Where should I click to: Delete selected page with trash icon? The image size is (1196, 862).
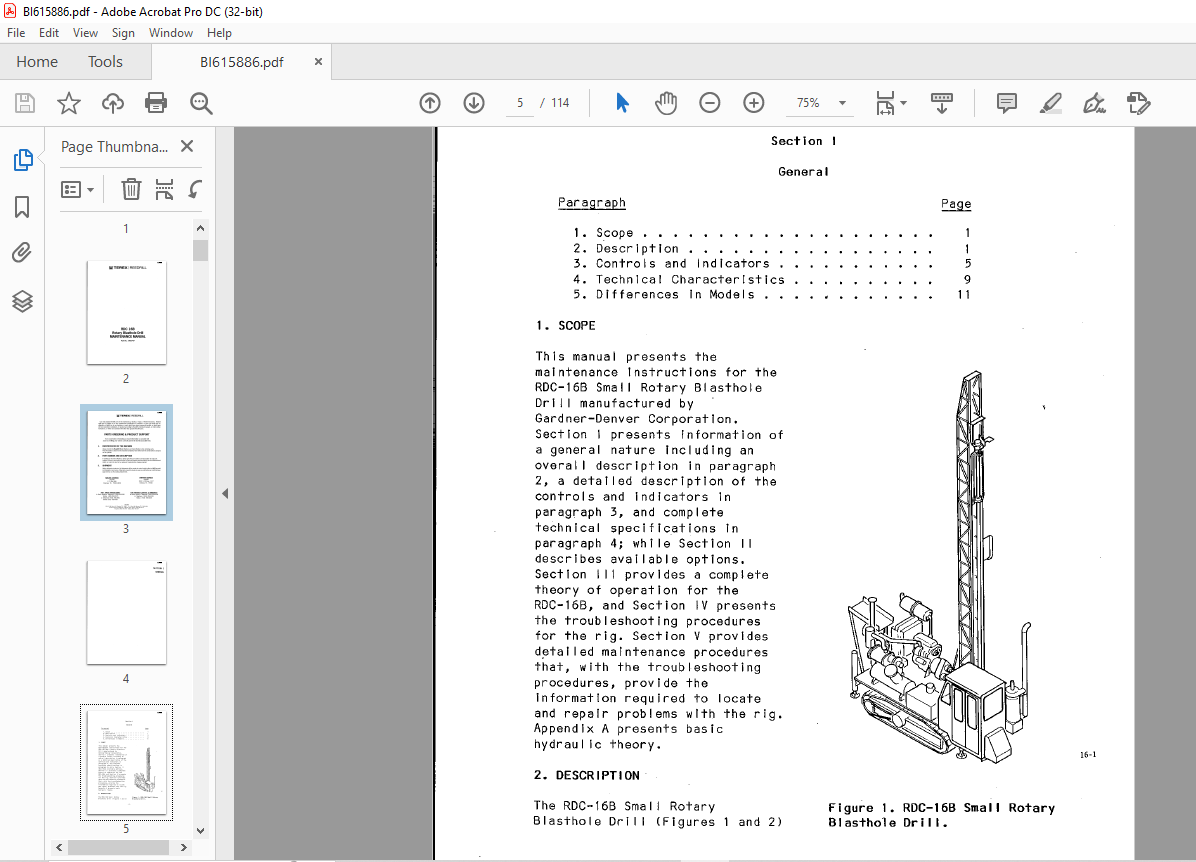(131, 189)
